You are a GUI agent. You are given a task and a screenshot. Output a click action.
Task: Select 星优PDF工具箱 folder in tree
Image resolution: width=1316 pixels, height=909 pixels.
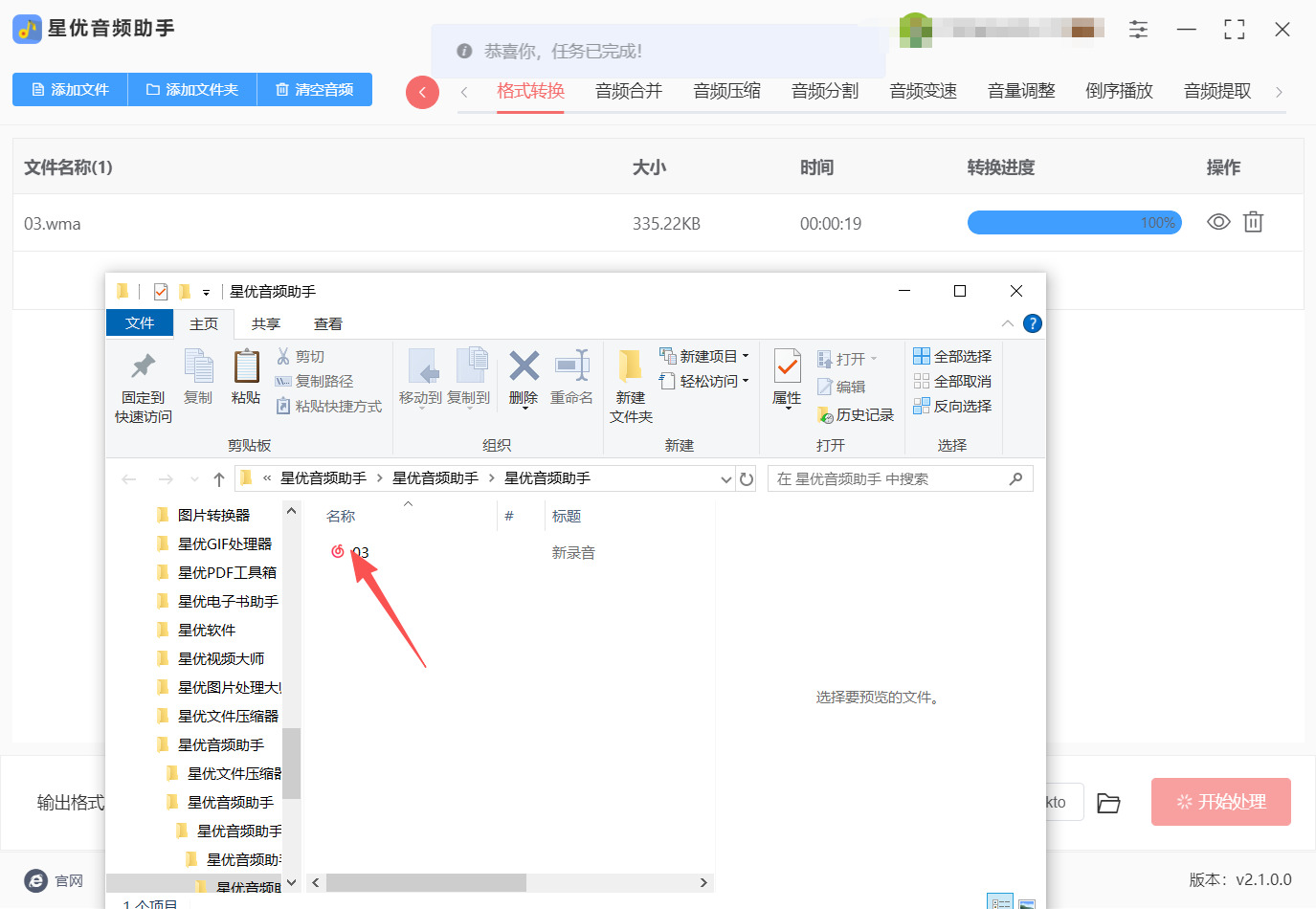click(x=227, y=572)
